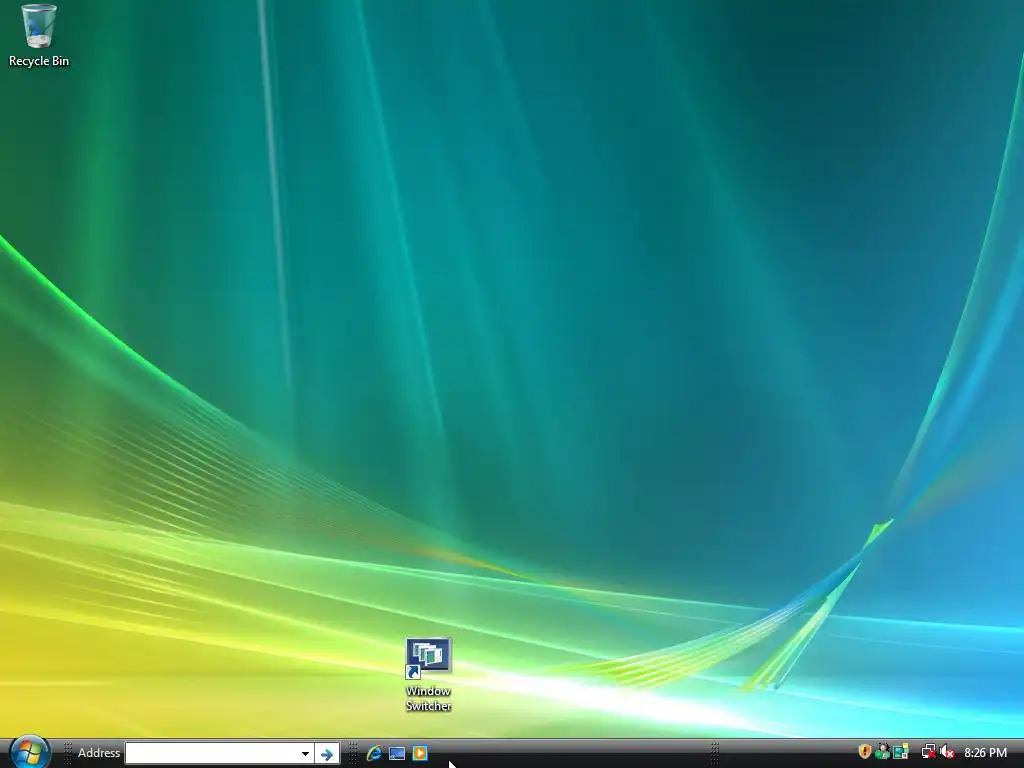Open the disconnected network tray icon
The image size is (1024, 768).
(x=928, y=752)
